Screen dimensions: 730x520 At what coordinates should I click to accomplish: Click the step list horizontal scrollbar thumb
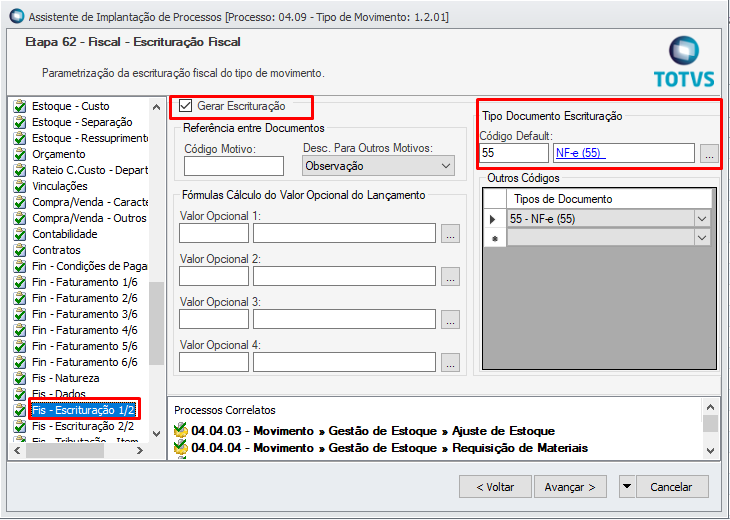tap(65, 450)
